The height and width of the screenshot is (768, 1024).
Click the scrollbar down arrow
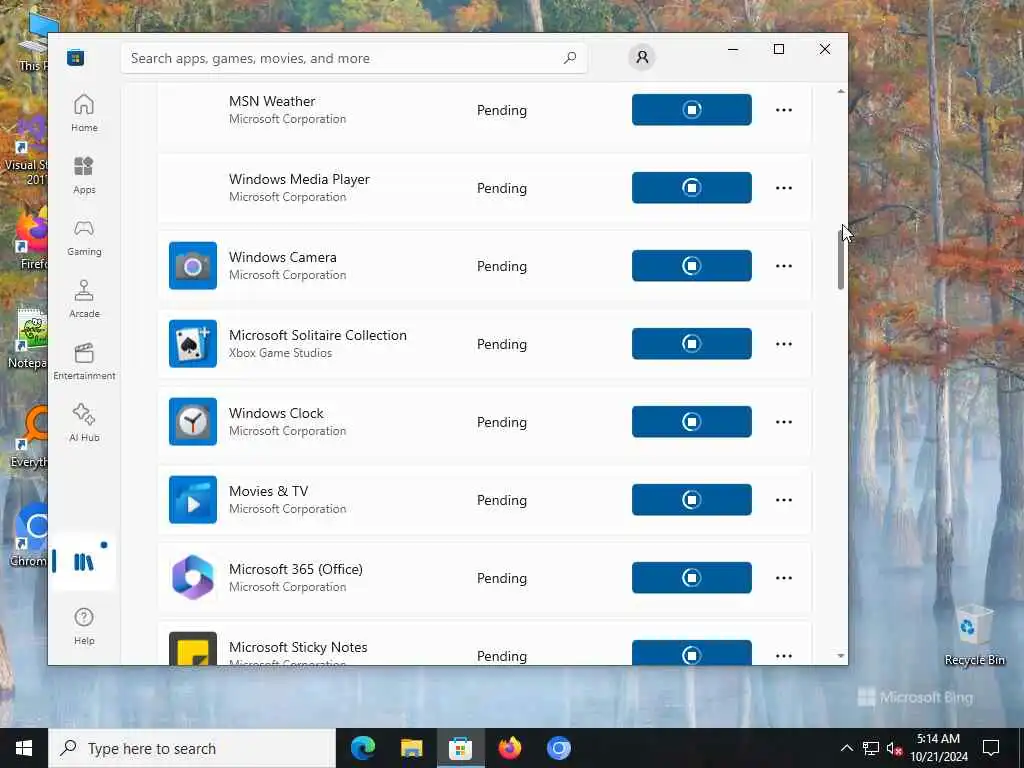tap(840, 656)
